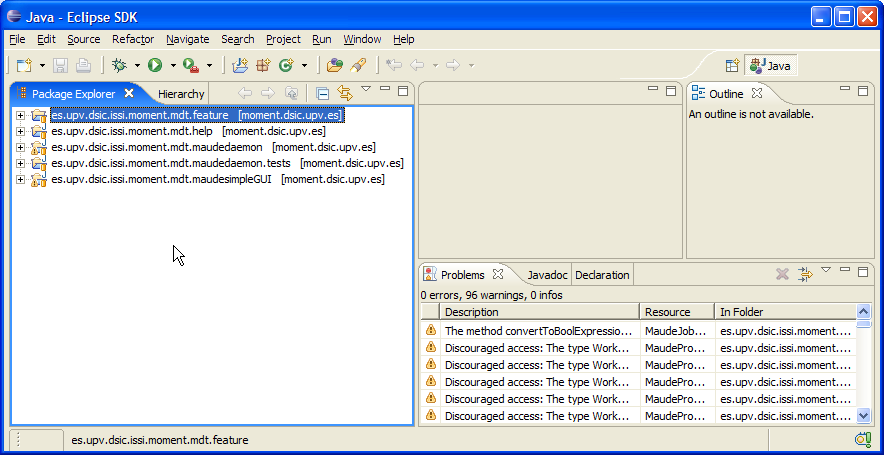Image resolution: width=884 pixels, height=455 pixels.
Task: Sort by the Resource column header
Action: click(x=677, y=312)
